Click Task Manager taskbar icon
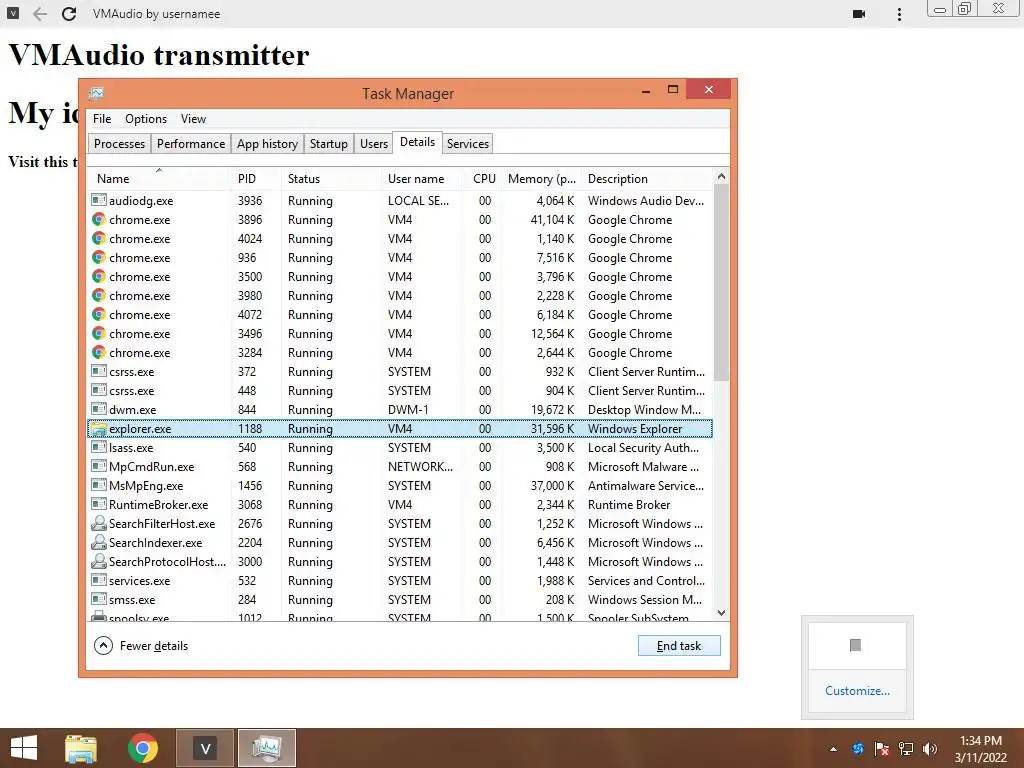The image size is (1024, 768). click(x=266, y=748)
